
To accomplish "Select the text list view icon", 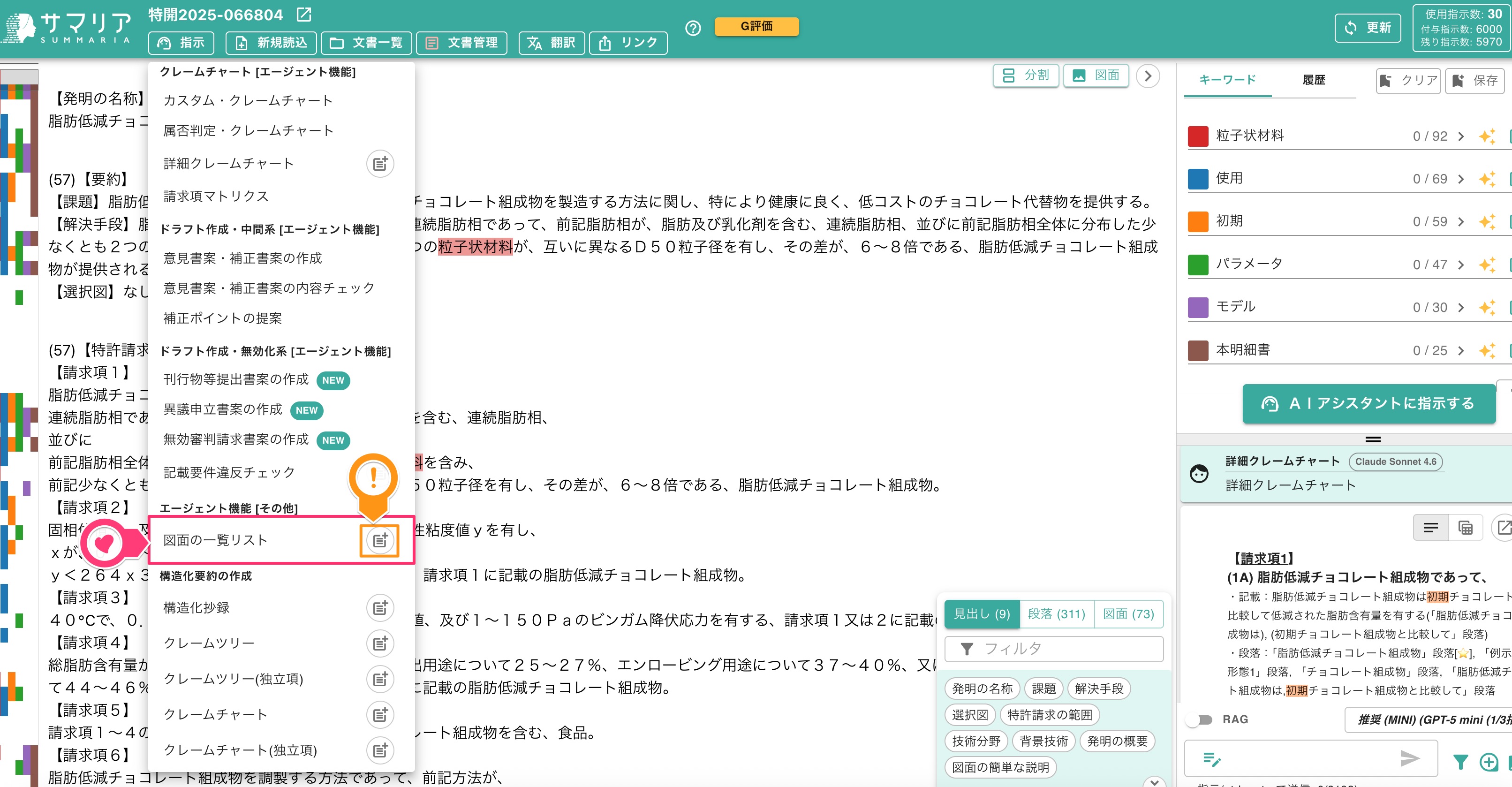I will click(x=1431, y=528).
